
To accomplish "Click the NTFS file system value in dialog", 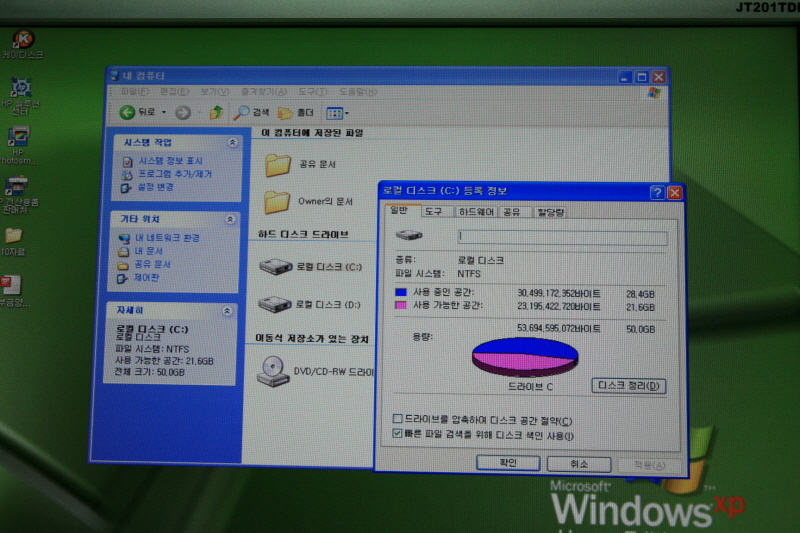I will coord(469,274).
